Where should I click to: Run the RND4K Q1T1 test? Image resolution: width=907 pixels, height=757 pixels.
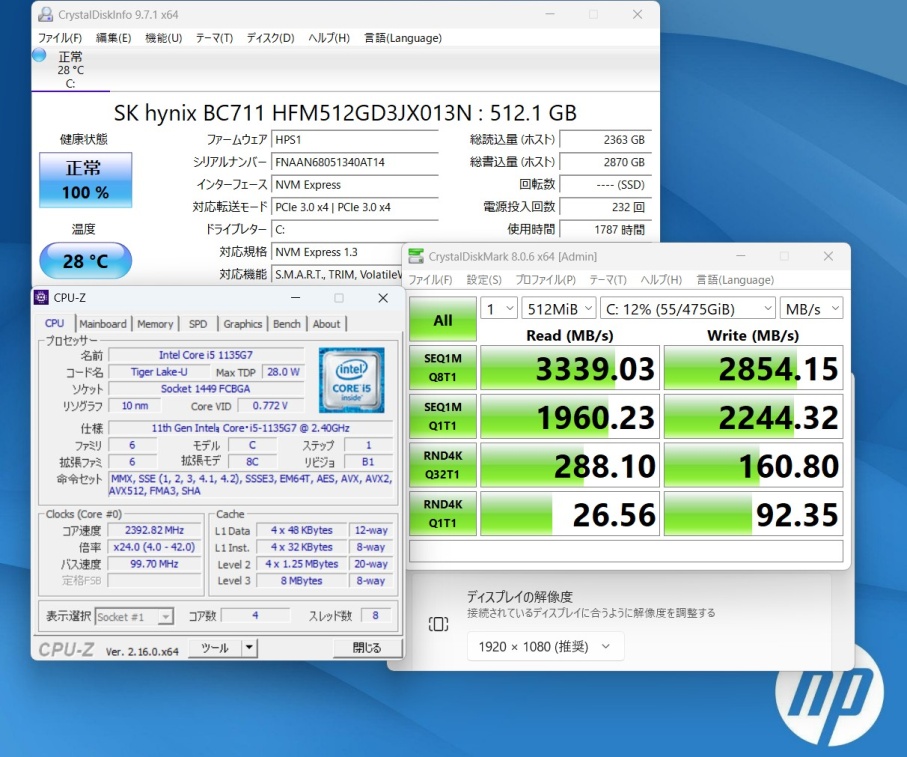pos(443,514)
